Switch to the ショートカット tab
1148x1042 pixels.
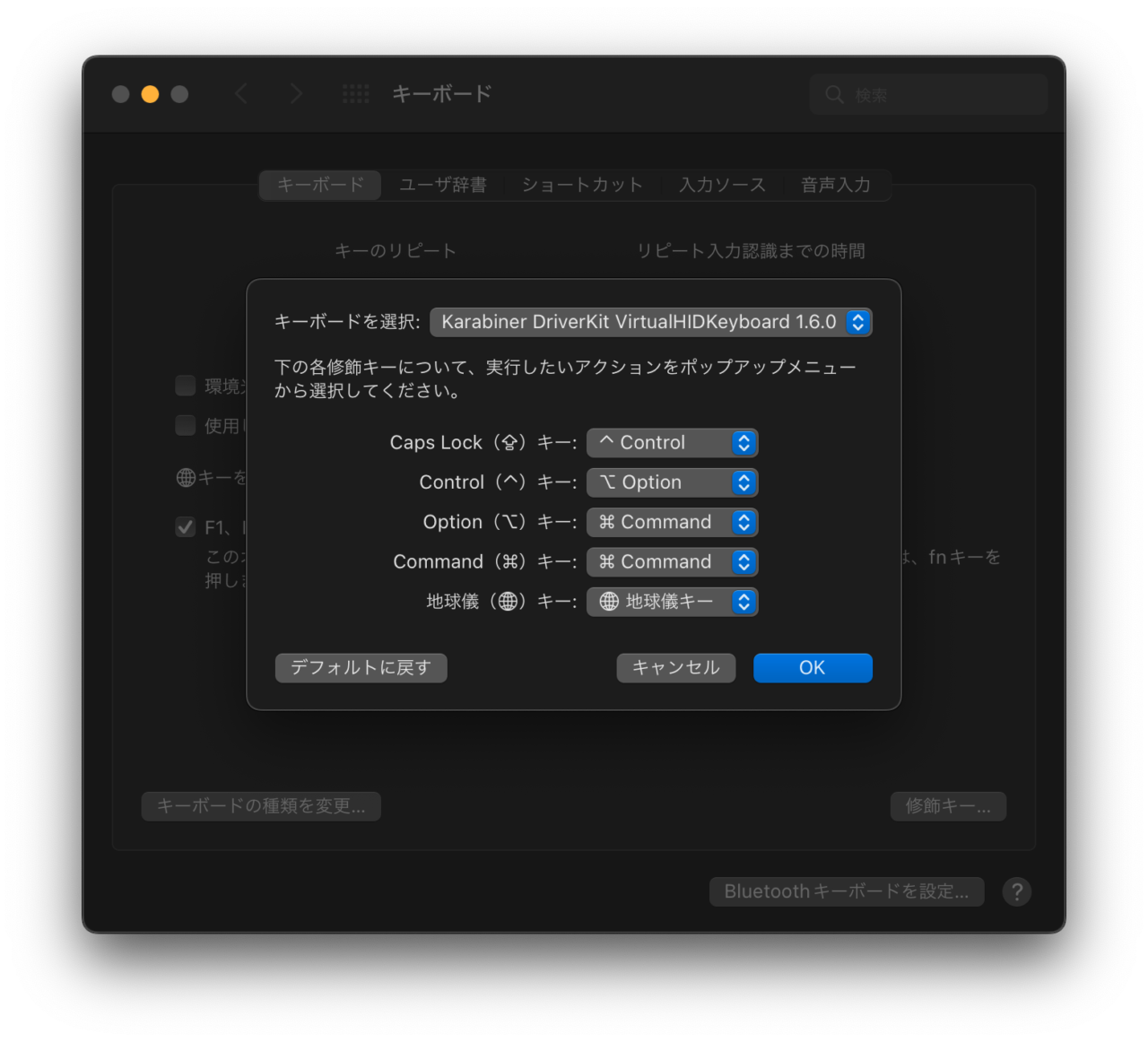583,185
